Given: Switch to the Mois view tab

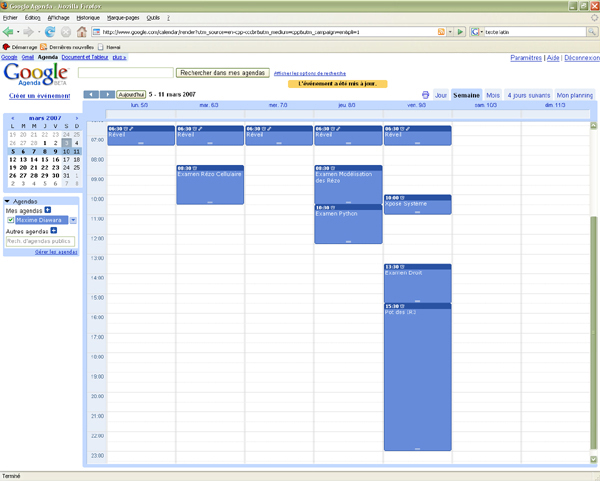Looking at the screenshot, I should pos(493,95).
